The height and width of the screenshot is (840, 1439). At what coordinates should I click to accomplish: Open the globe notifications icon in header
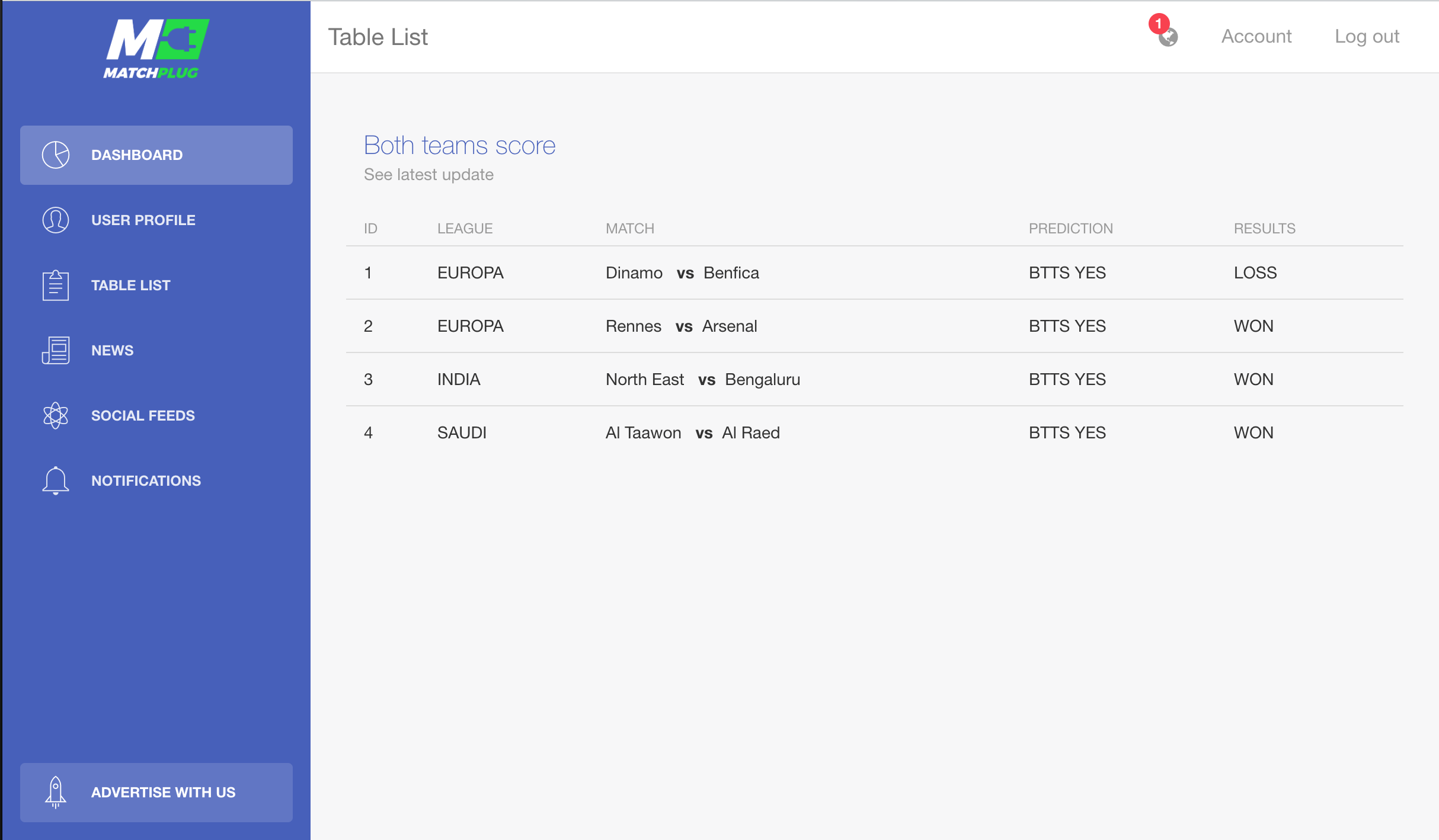click(x=1169, y=37)
